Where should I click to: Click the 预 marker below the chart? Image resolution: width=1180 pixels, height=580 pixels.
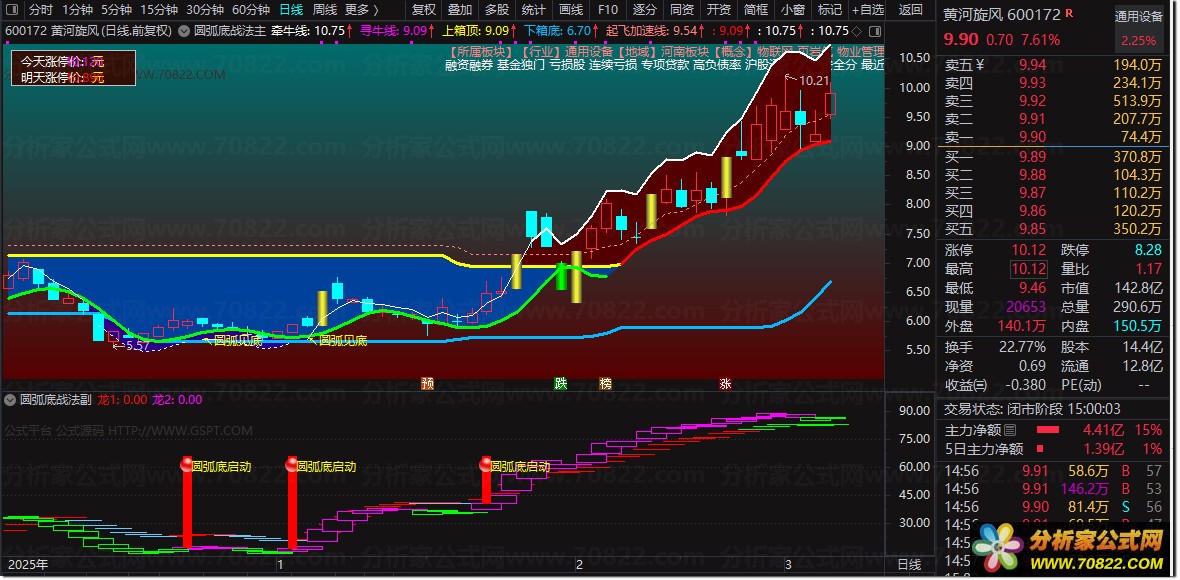click(427, 383)
